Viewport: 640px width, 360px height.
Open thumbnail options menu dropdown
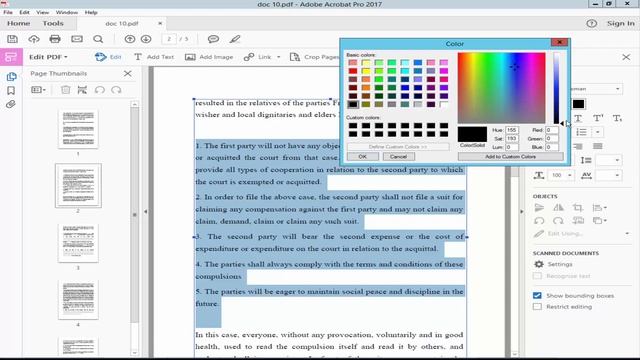click(39, 90)
